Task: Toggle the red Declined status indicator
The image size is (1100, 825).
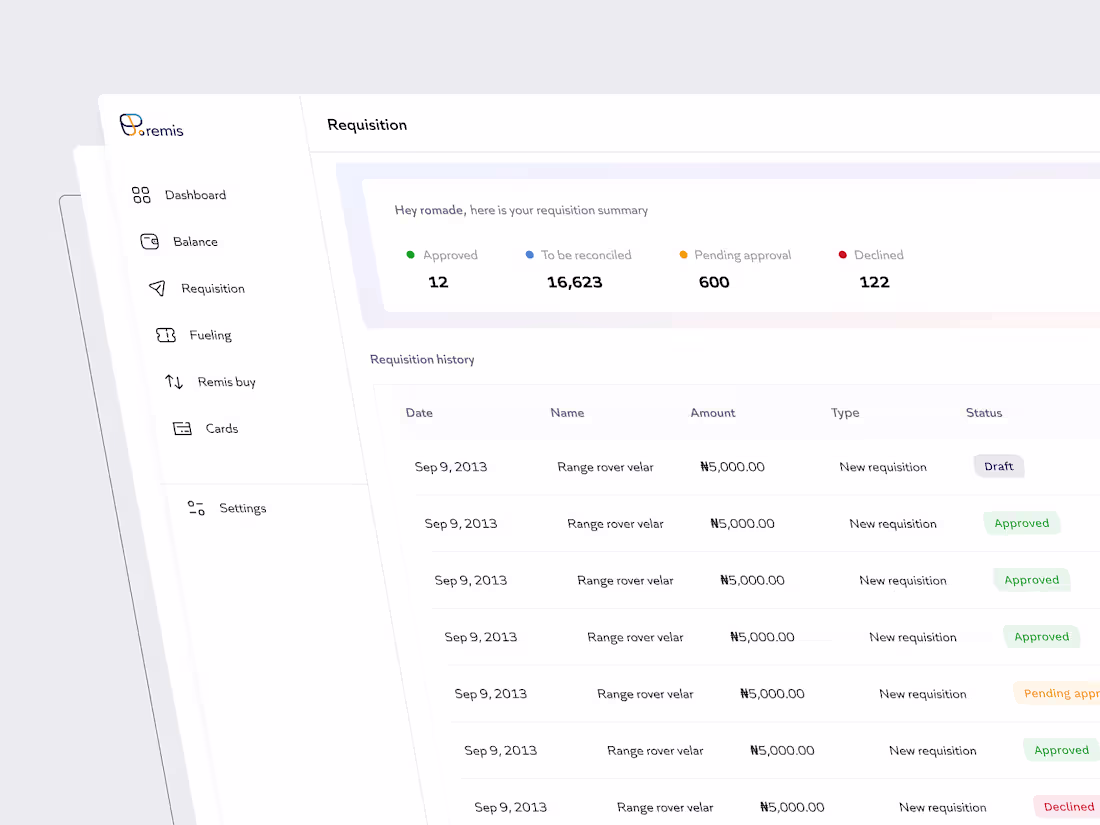Action: pyautogui.click(x=841, y=255)
